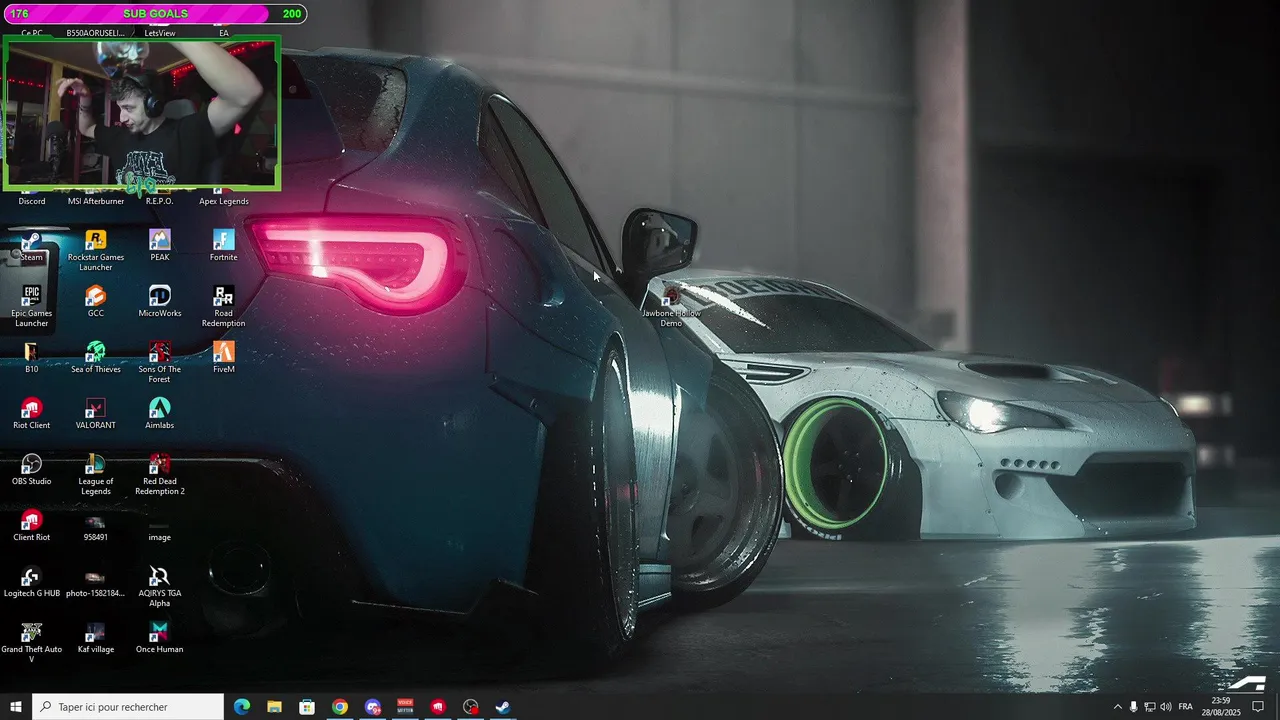
Task: Switch the FRA input language indicator
Action: pyautogui.click(x=1186, y=707)
